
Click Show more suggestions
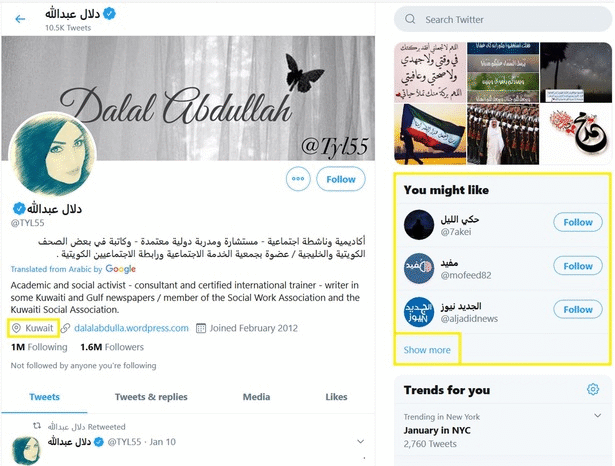tap(427, 350)
